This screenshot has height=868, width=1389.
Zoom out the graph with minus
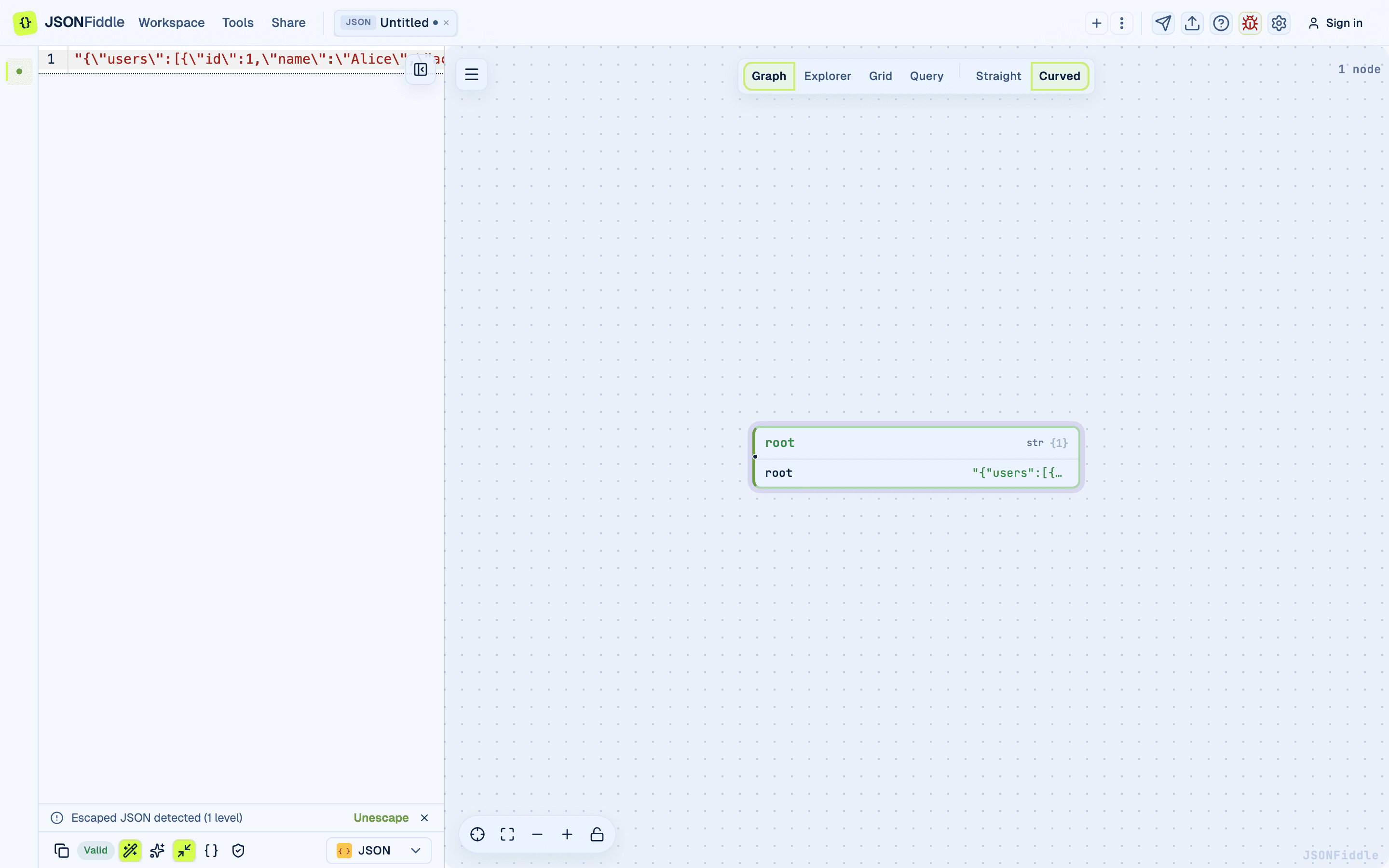point(537,834)
